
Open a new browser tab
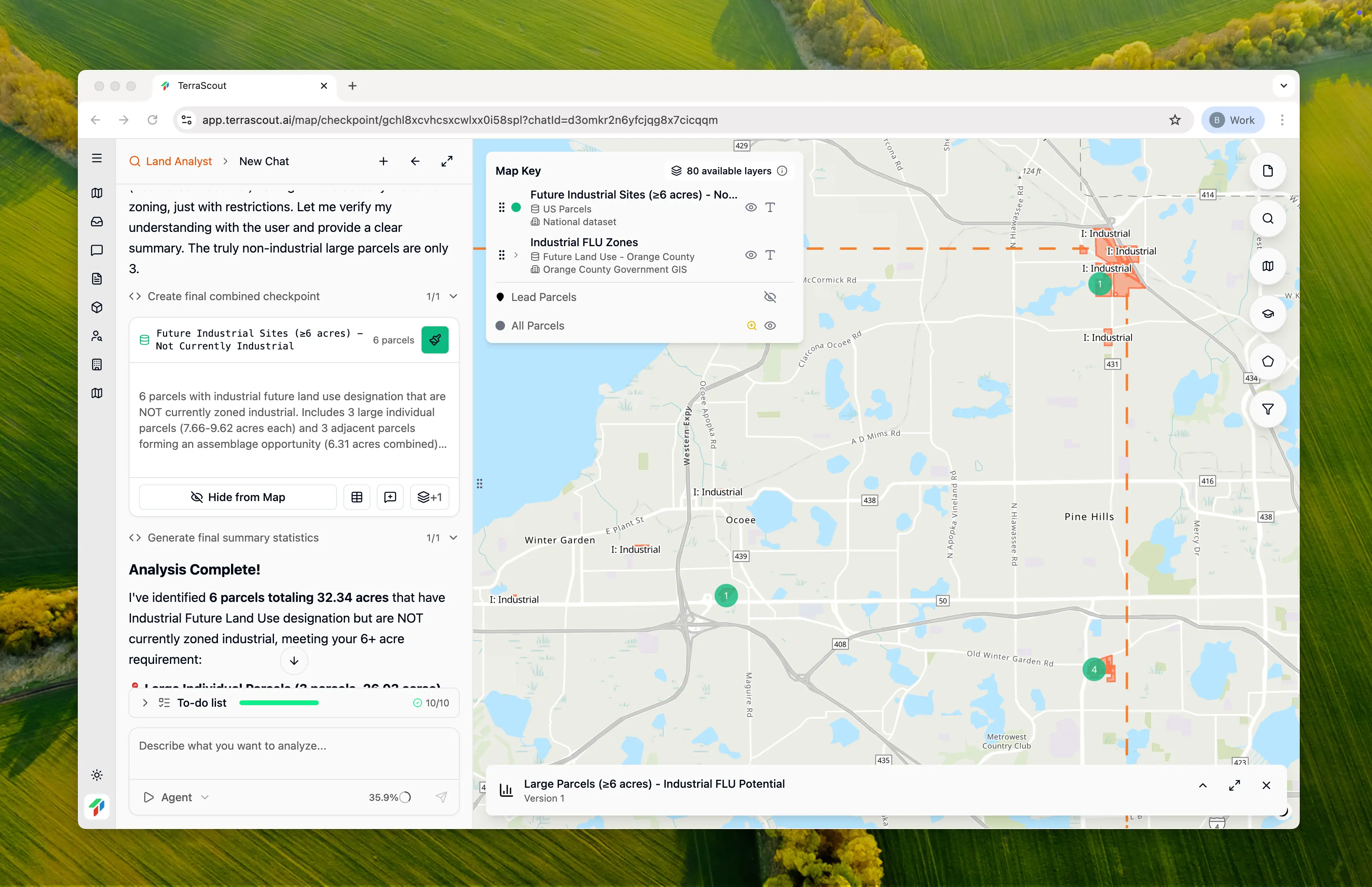(x=353, y=86)
